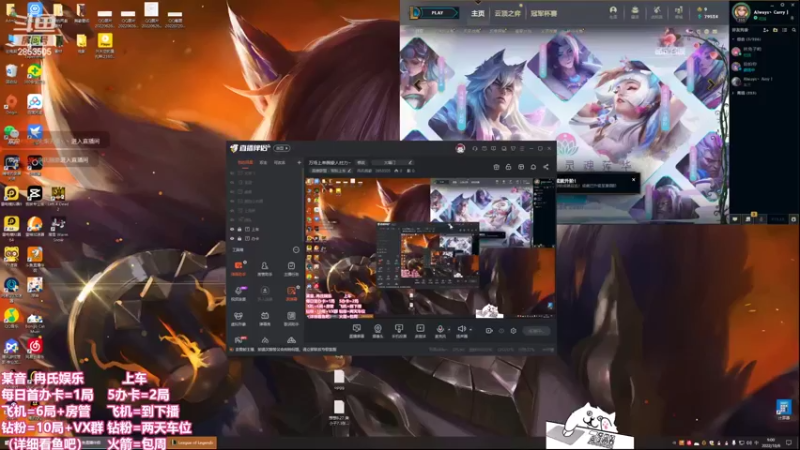The image size is (800, 450).
Task: Click the bell notification icon above the preview
Action: [533, 167]
